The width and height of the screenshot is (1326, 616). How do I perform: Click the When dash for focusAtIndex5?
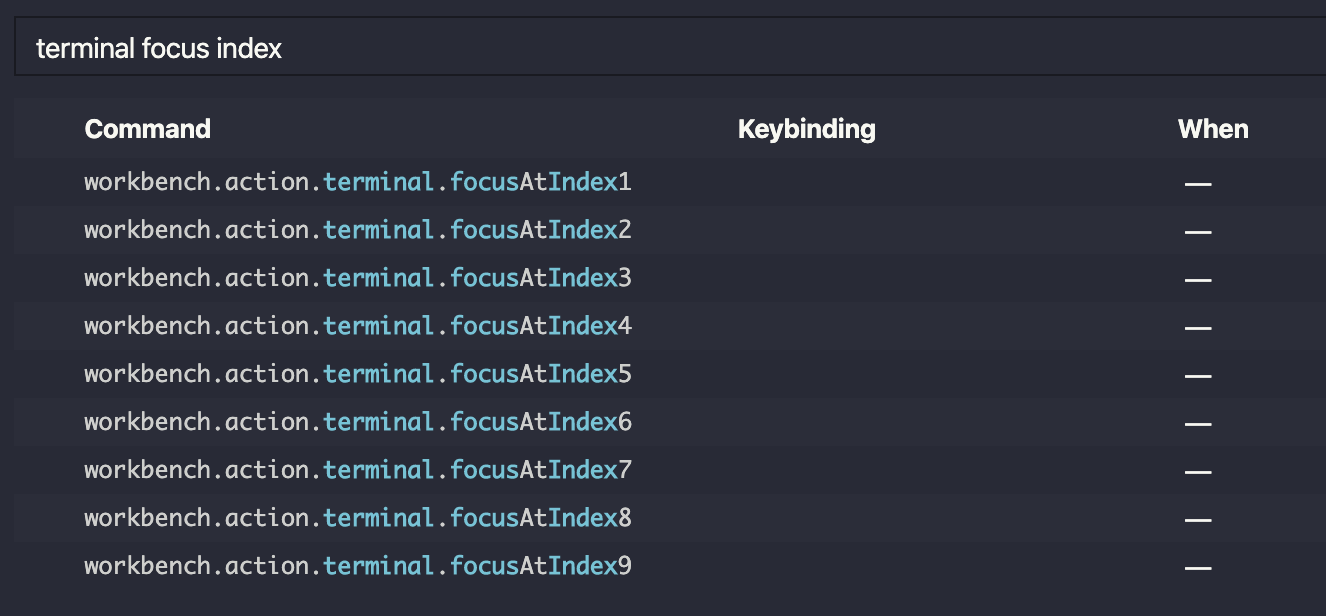coord(1197,374)
